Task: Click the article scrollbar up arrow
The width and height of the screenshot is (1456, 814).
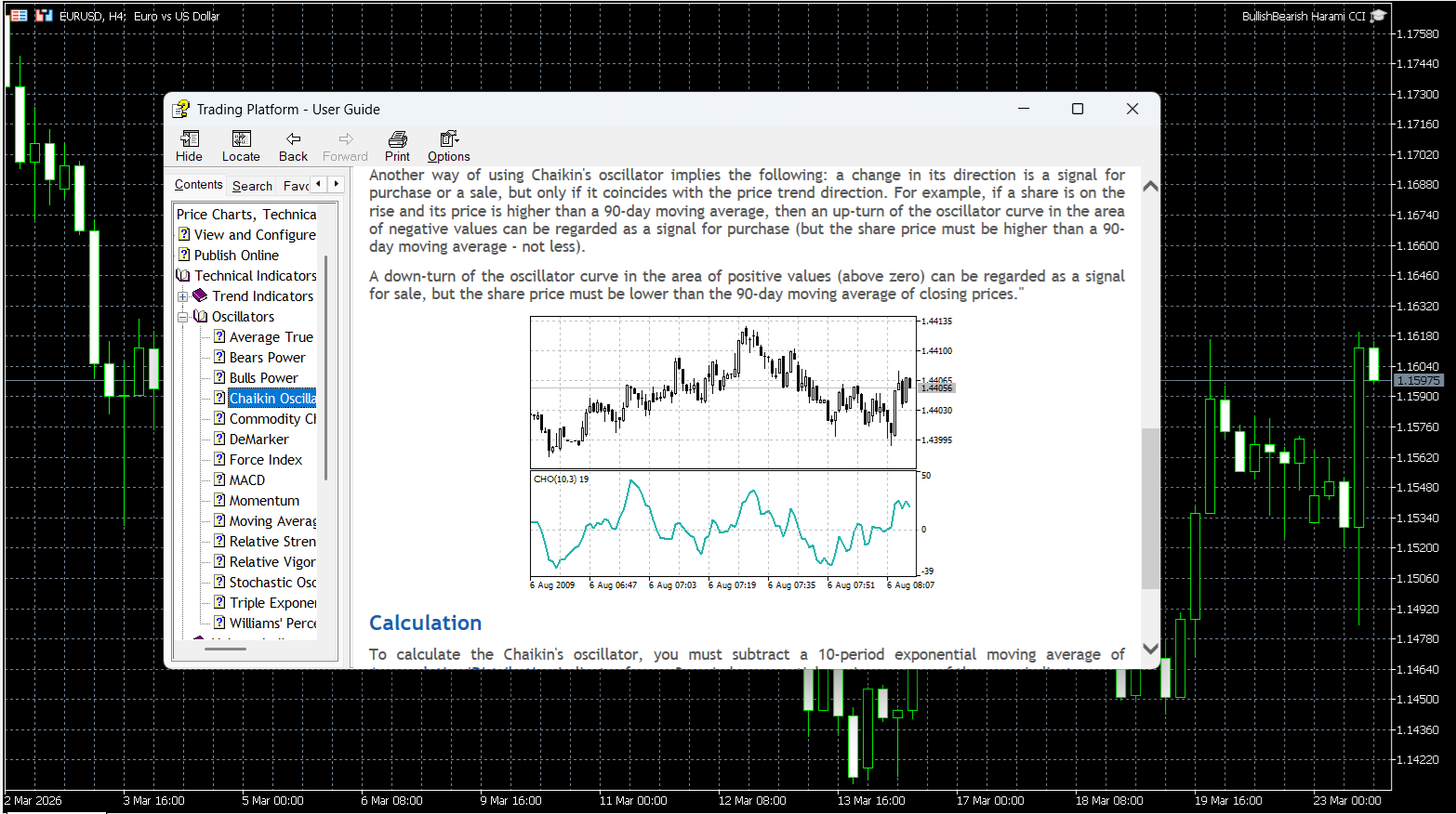Action: [x=1150, y=186]
